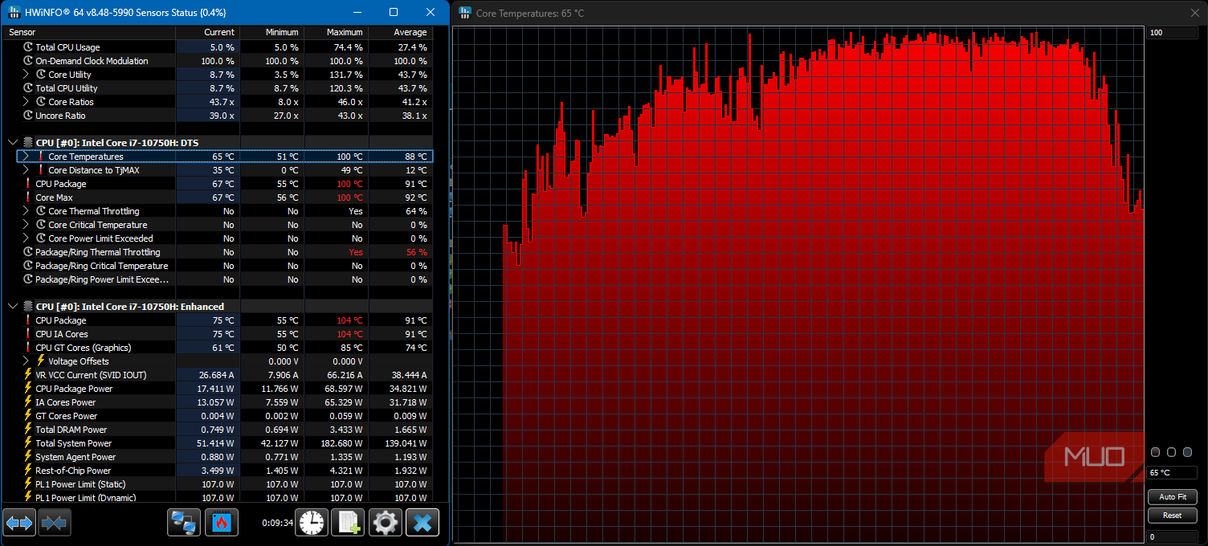Screen dimensions: 1208x546
Task: Expand the Core Ratios row
Action: pos(27,102)
